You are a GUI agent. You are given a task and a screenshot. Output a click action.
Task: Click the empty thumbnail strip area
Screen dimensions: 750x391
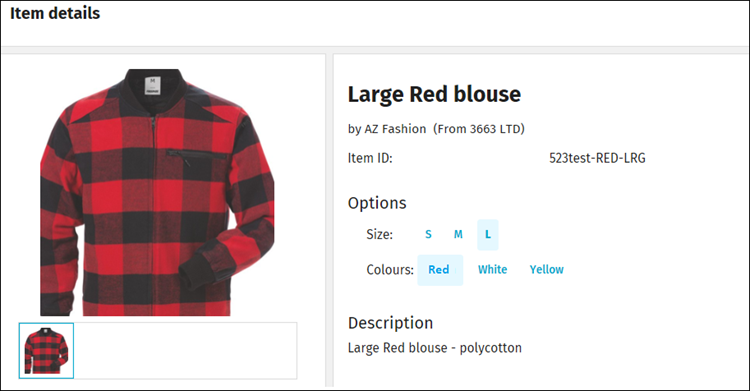pos(186,350)
